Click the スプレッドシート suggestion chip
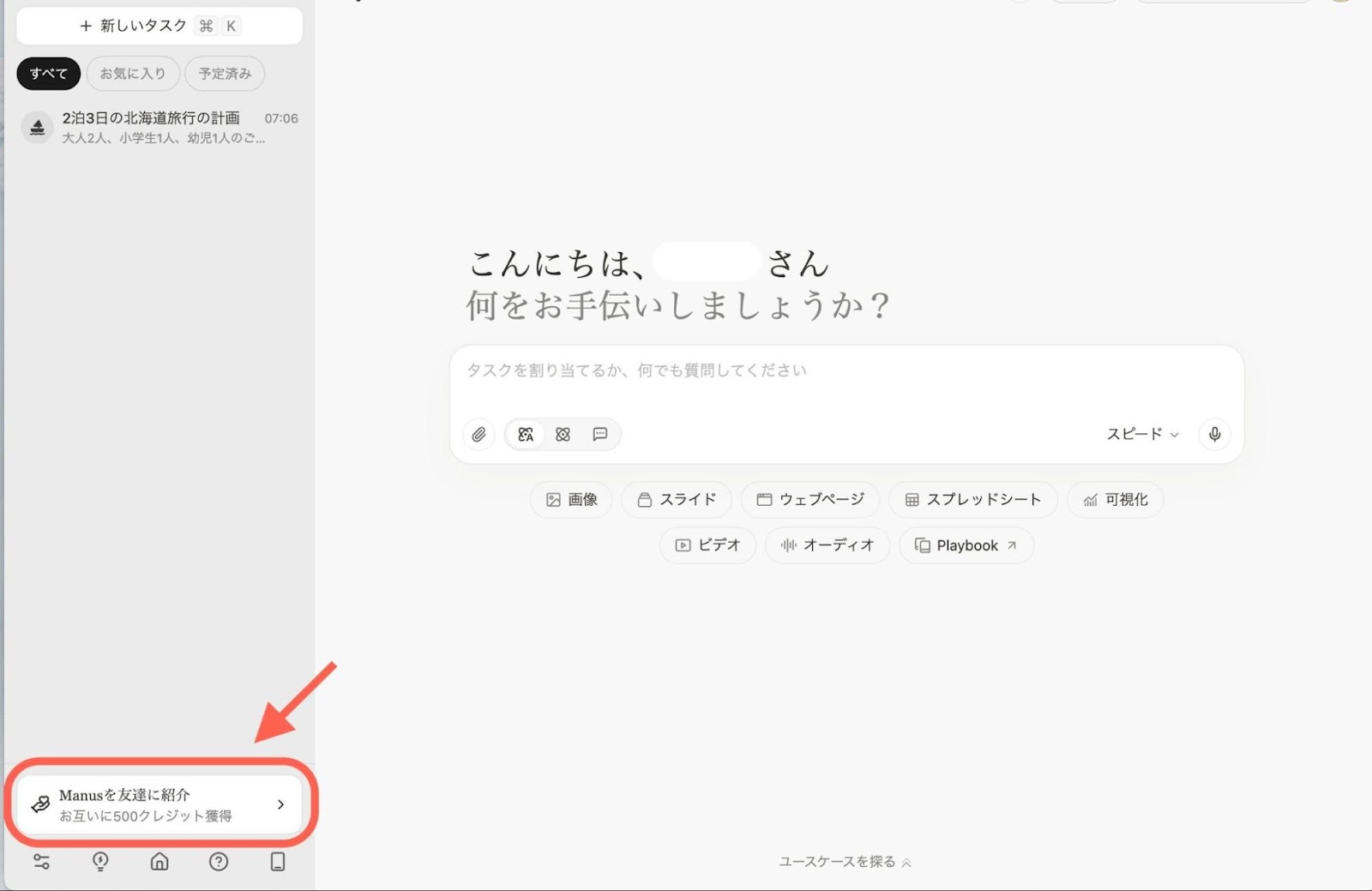The height and width of the screenshot is (891, 1372). click(x=972, y=499)
